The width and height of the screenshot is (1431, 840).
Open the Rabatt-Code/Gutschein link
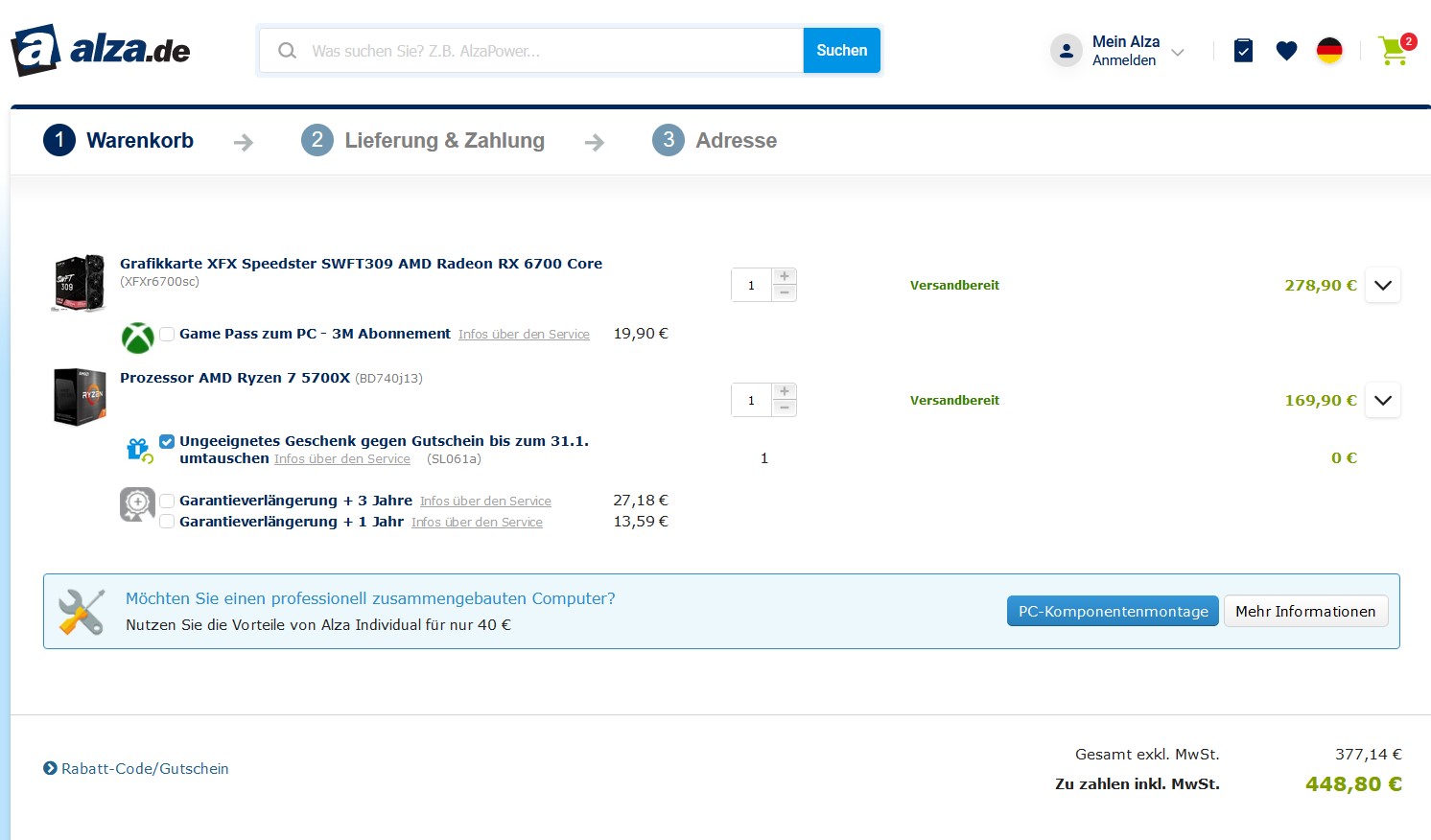[145, 768]
